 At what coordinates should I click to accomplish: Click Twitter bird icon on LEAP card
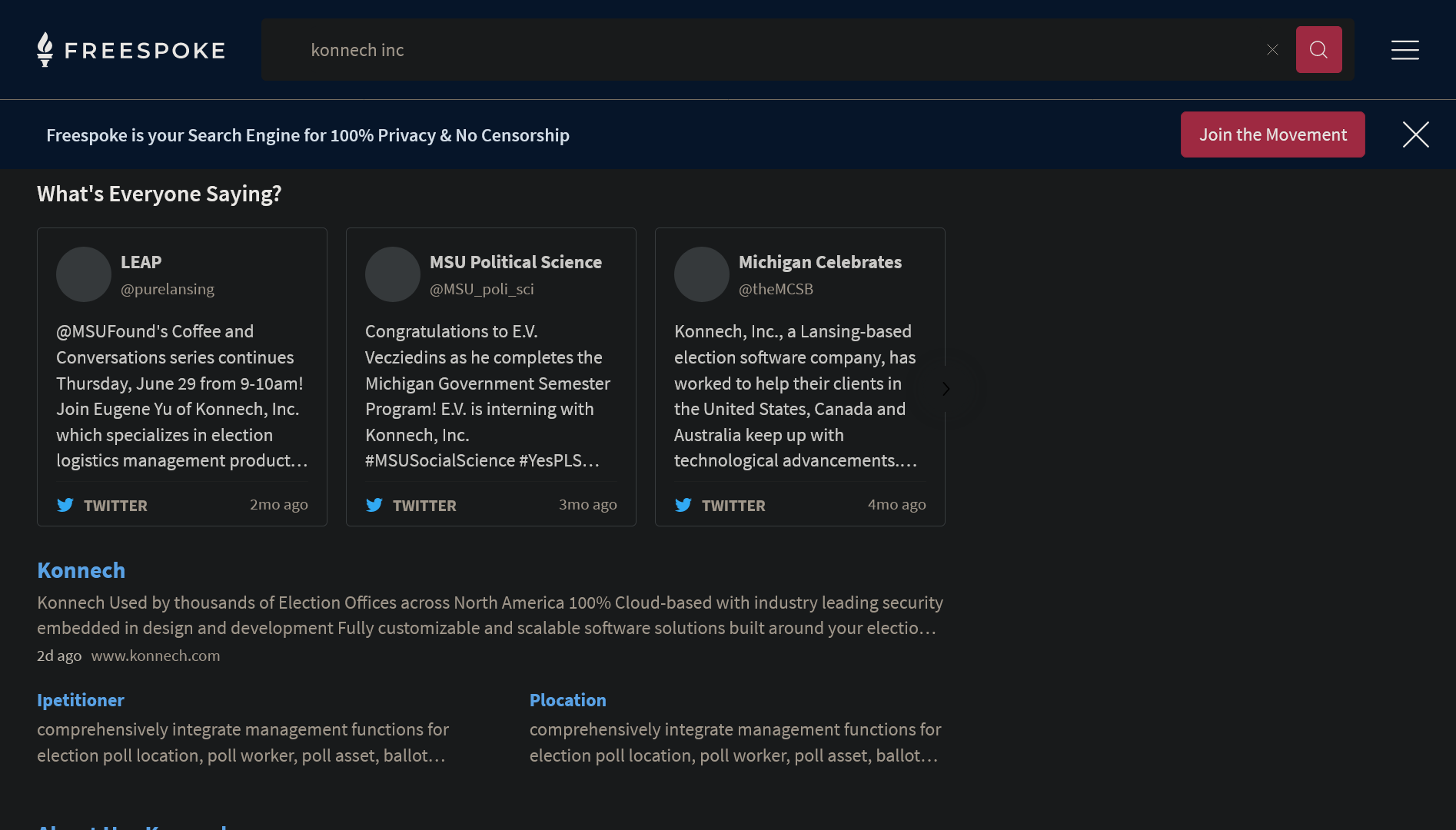(x=65, y=505)
